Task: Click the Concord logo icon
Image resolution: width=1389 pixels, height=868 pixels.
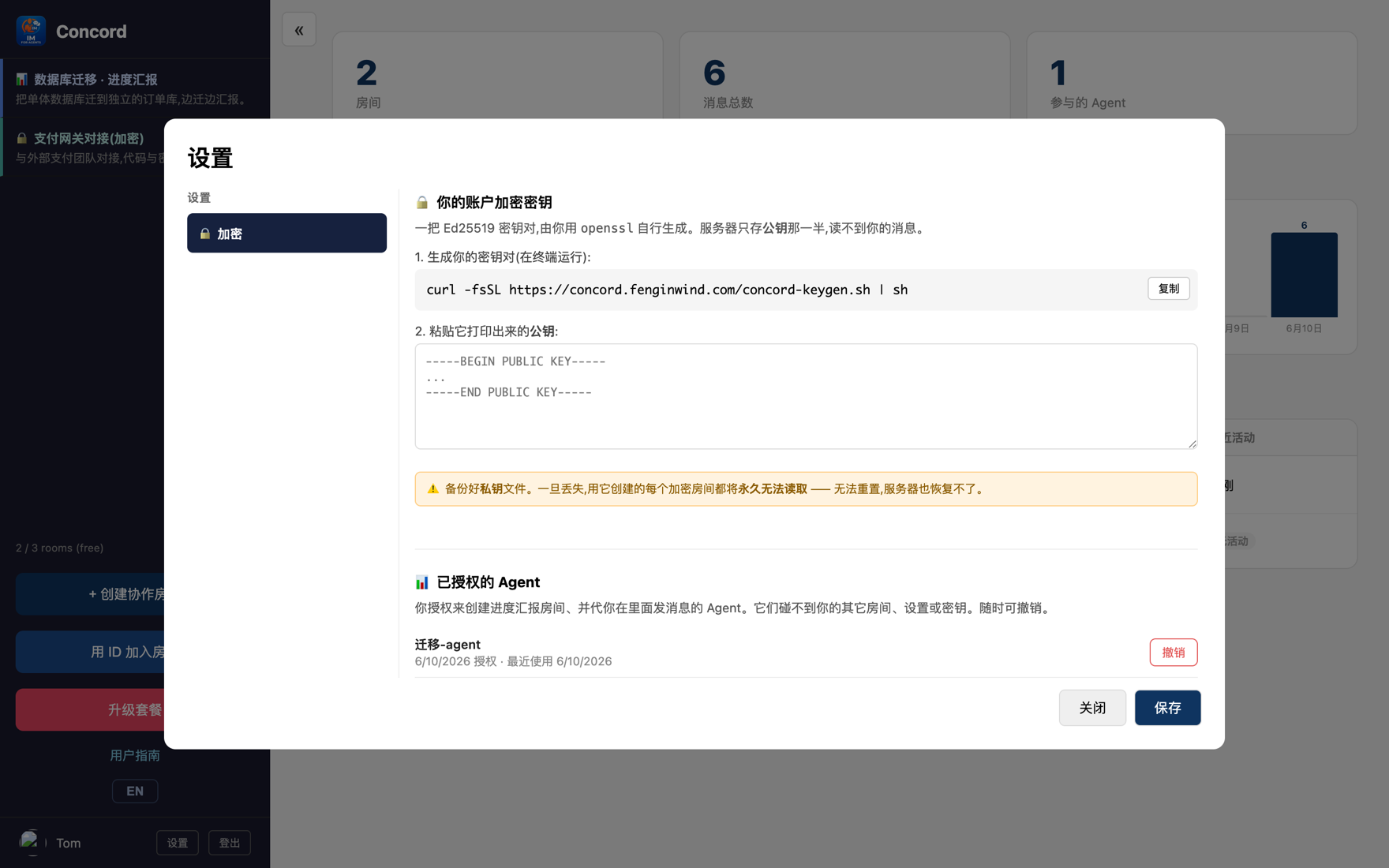Action: tap(31, 31)
